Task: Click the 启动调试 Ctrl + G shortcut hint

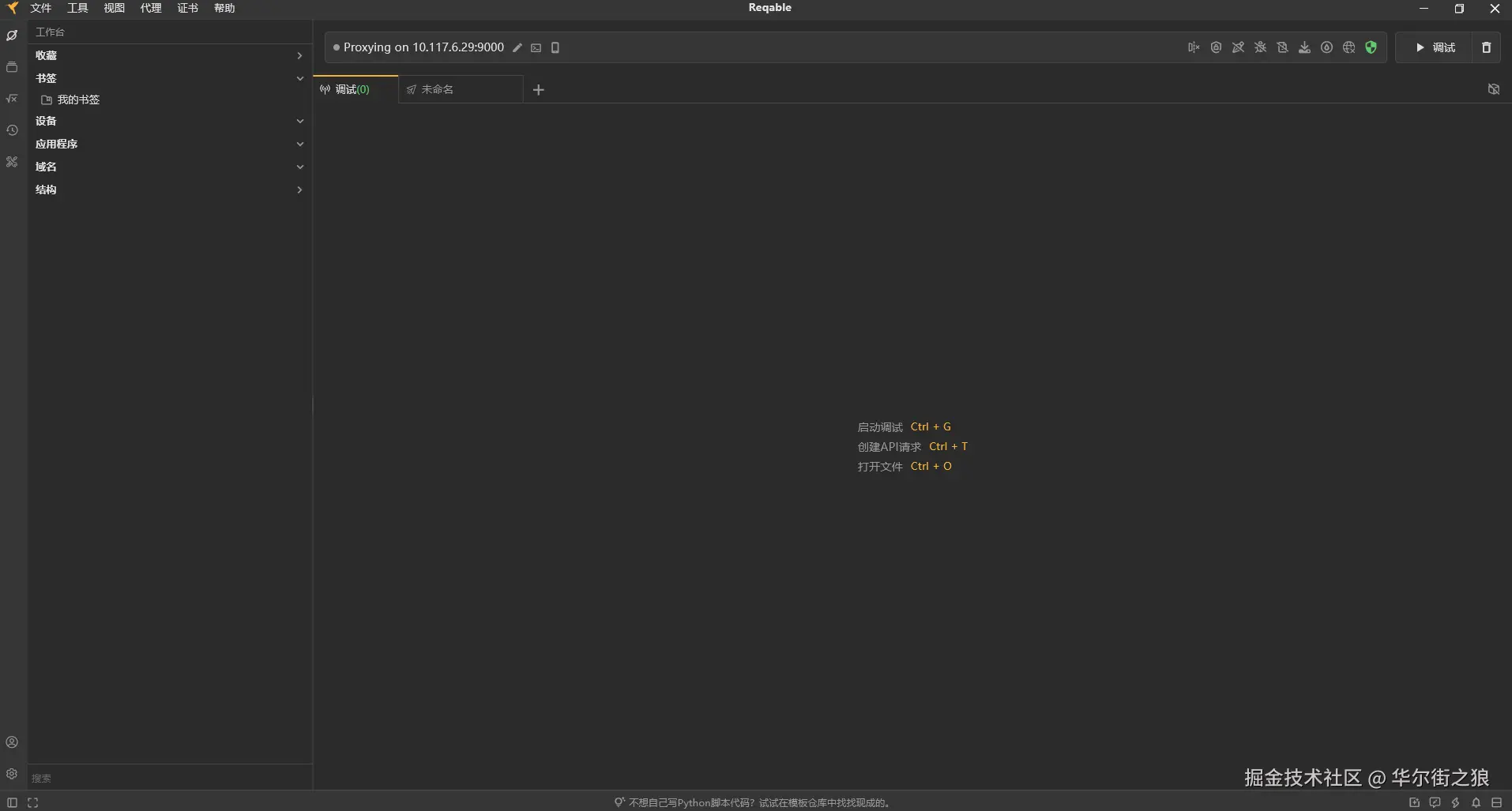Action: click(904, 426)
